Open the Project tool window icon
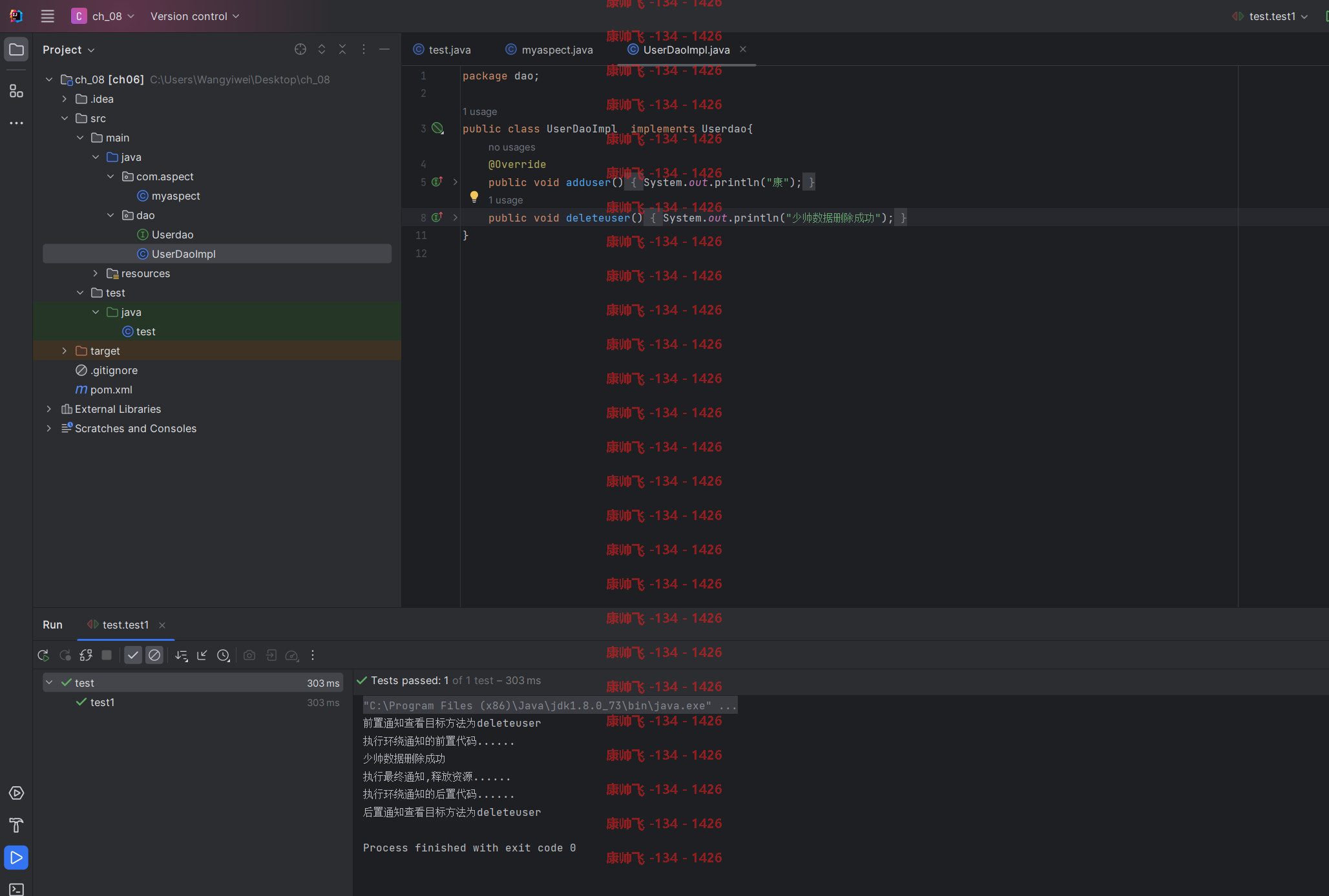1329x896 pixels. [x=16, y=50]
